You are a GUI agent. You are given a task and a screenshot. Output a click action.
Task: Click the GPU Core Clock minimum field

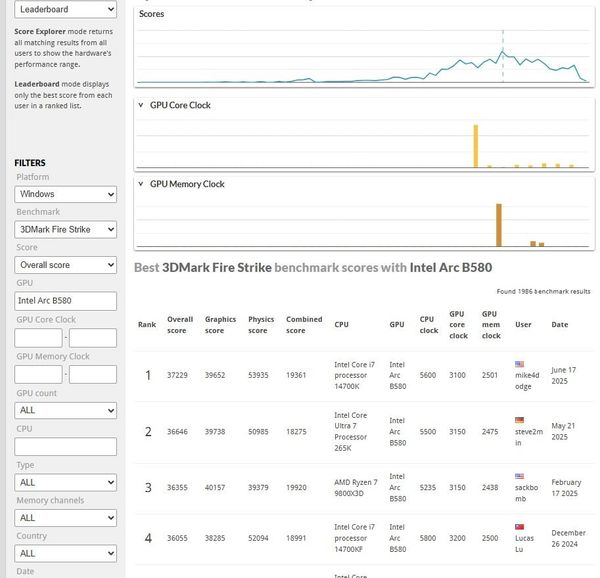38,338
